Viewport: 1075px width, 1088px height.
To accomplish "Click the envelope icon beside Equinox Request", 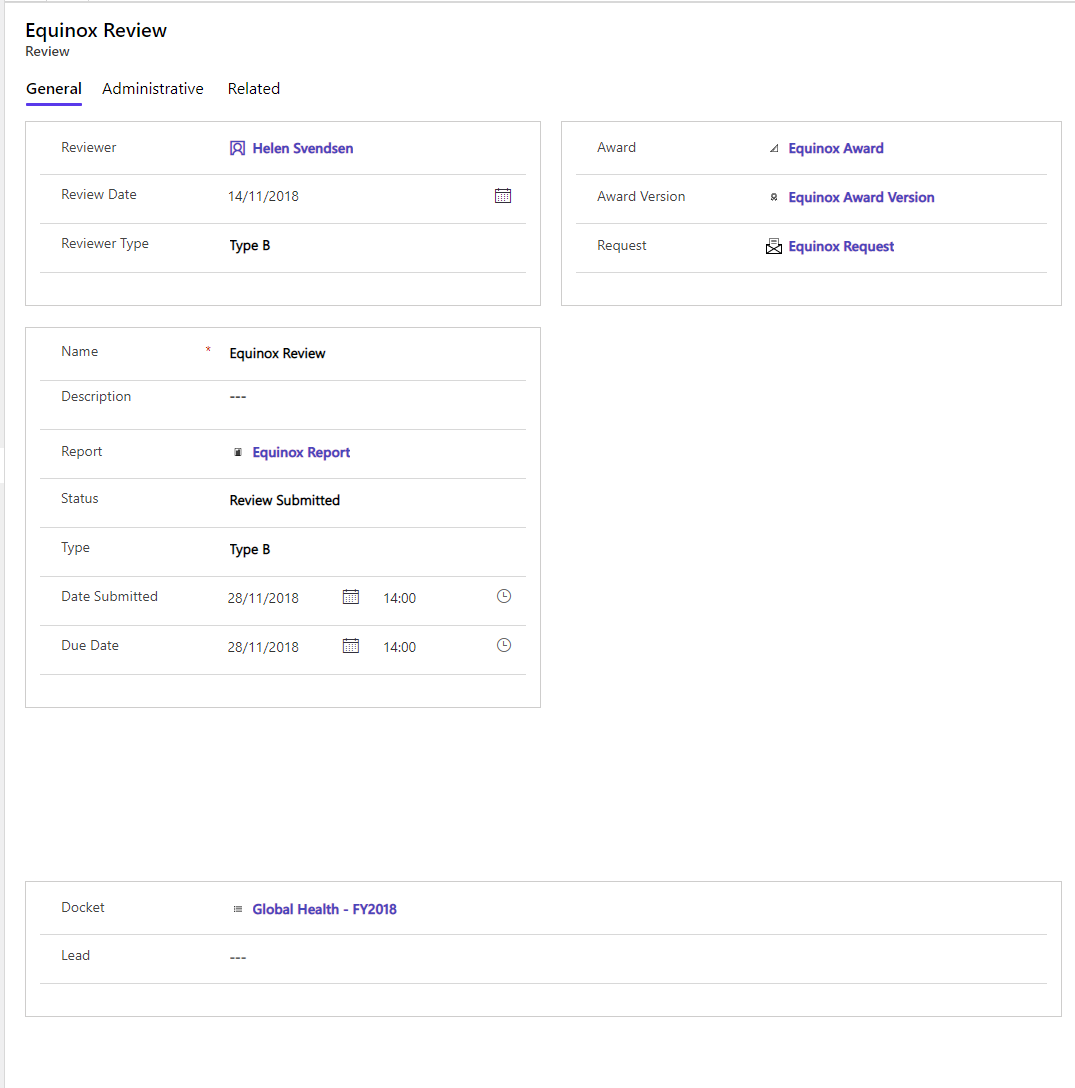I will (773, 246).
